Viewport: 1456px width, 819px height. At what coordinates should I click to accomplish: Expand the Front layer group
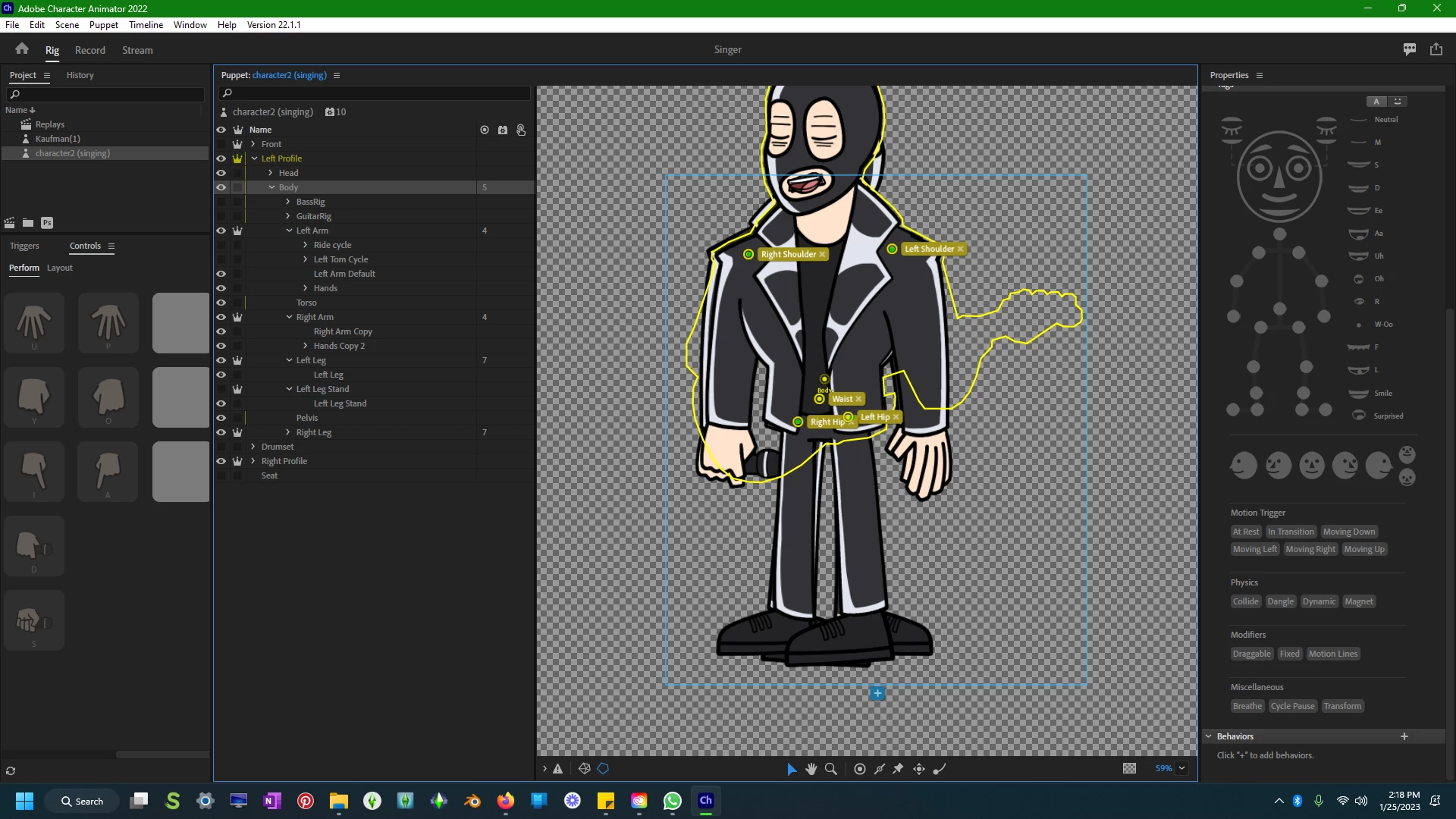253,144
